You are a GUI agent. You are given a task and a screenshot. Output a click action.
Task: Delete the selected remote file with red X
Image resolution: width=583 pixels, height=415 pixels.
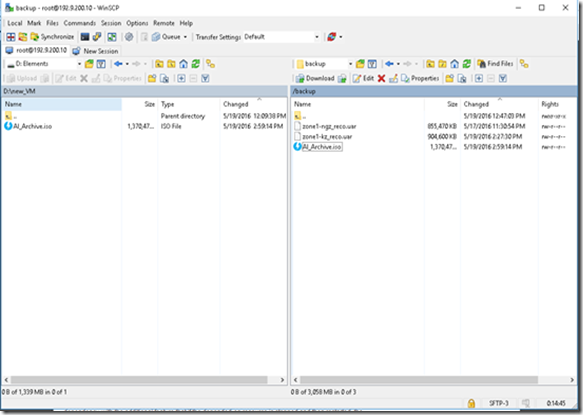pyautogui.click(x=381, y=78)
